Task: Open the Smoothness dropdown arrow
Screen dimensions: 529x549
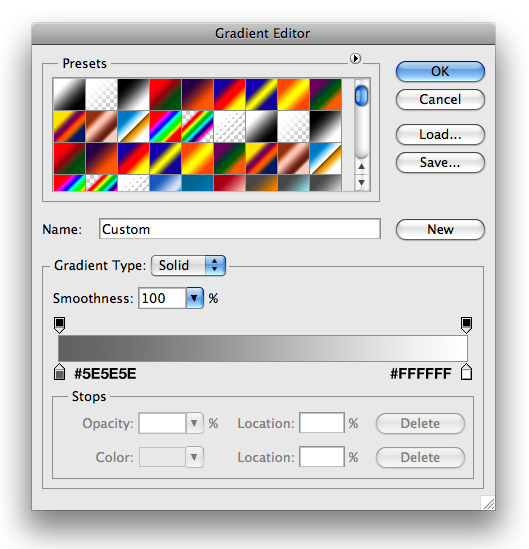Action: (x=195, y=298)
